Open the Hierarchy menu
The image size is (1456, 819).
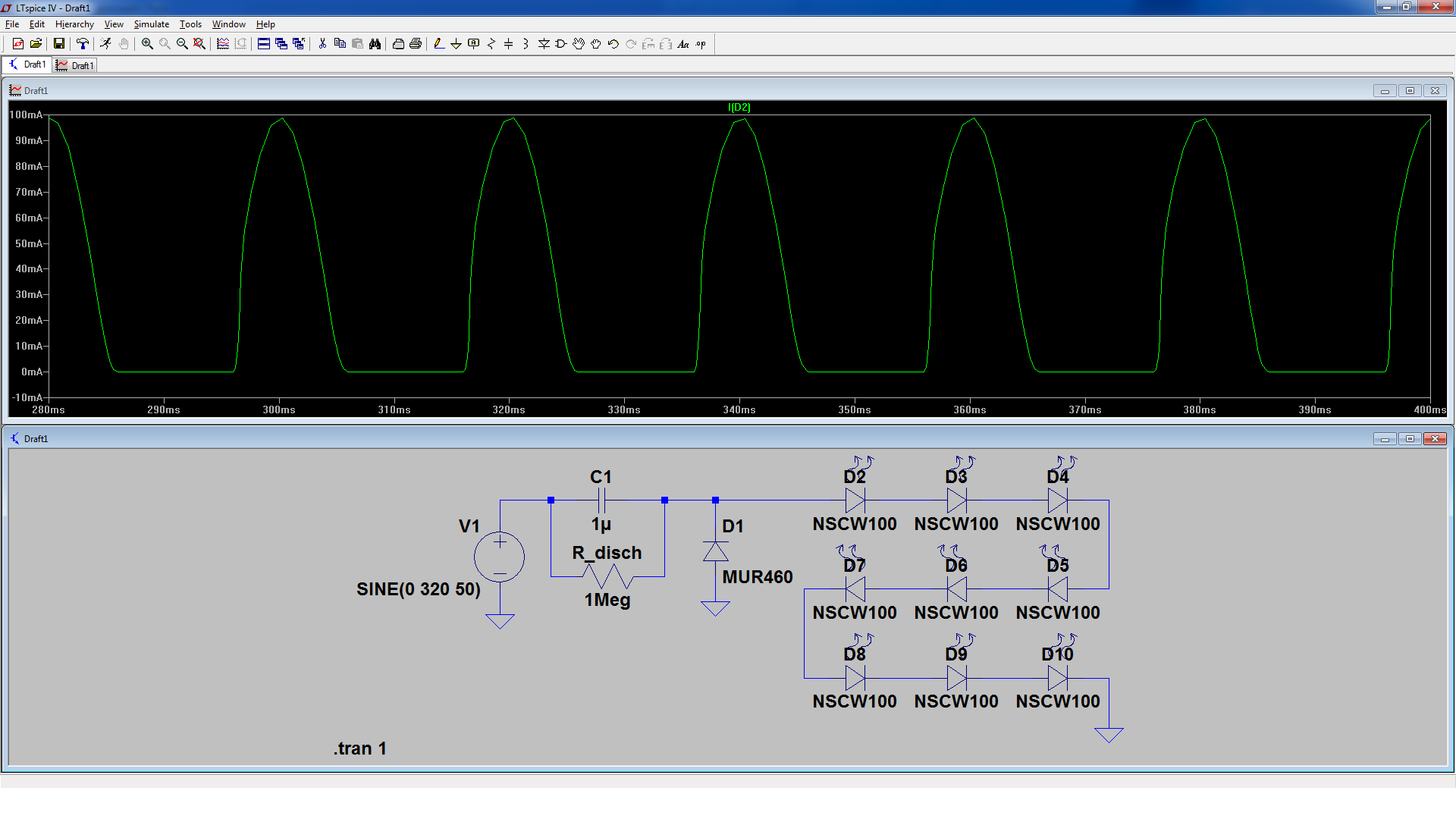[74, 24]
